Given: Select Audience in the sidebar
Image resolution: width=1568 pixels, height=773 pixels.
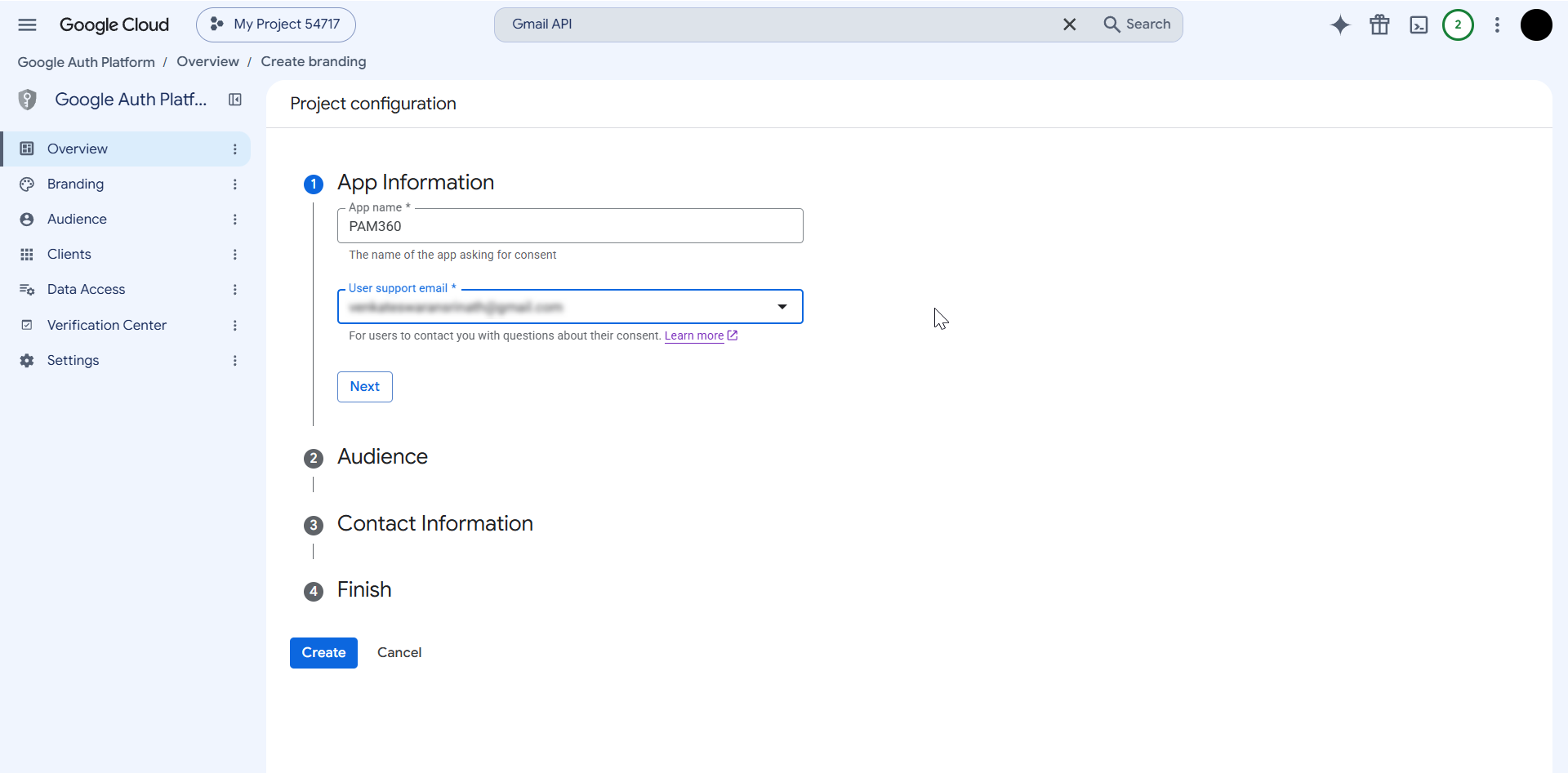Looking at the screenshot, I should pyautogui.click(x=125, y=220).
